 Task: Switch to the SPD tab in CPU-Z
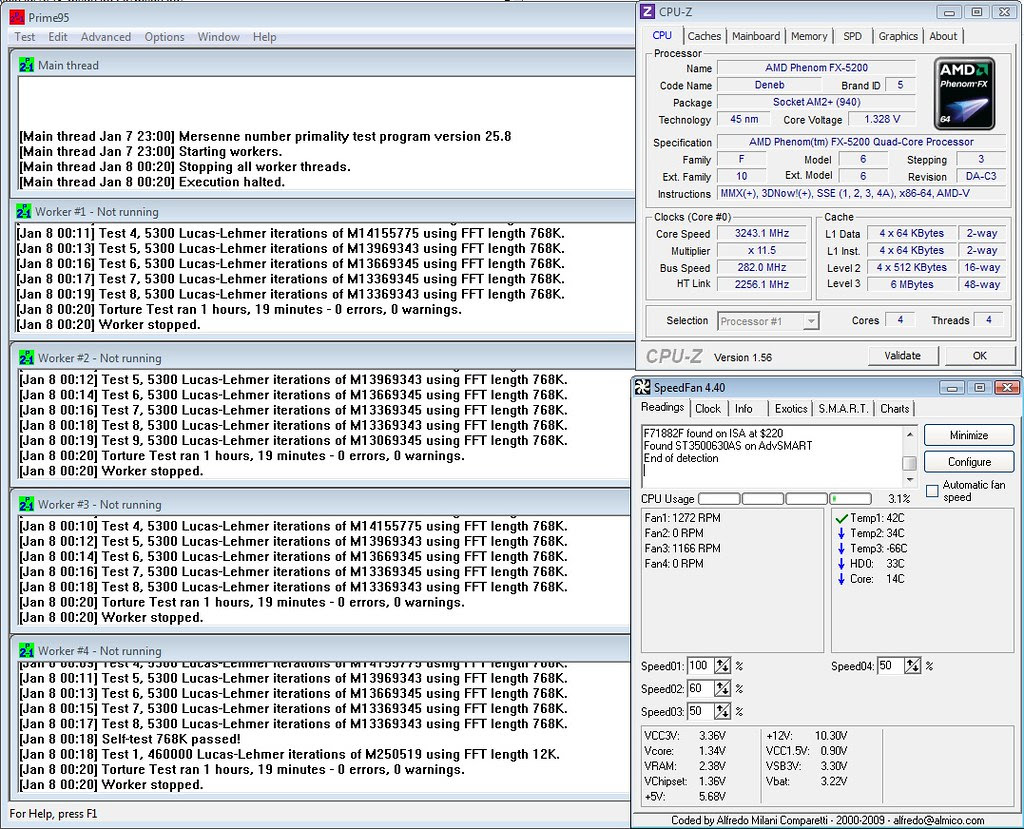852,37
